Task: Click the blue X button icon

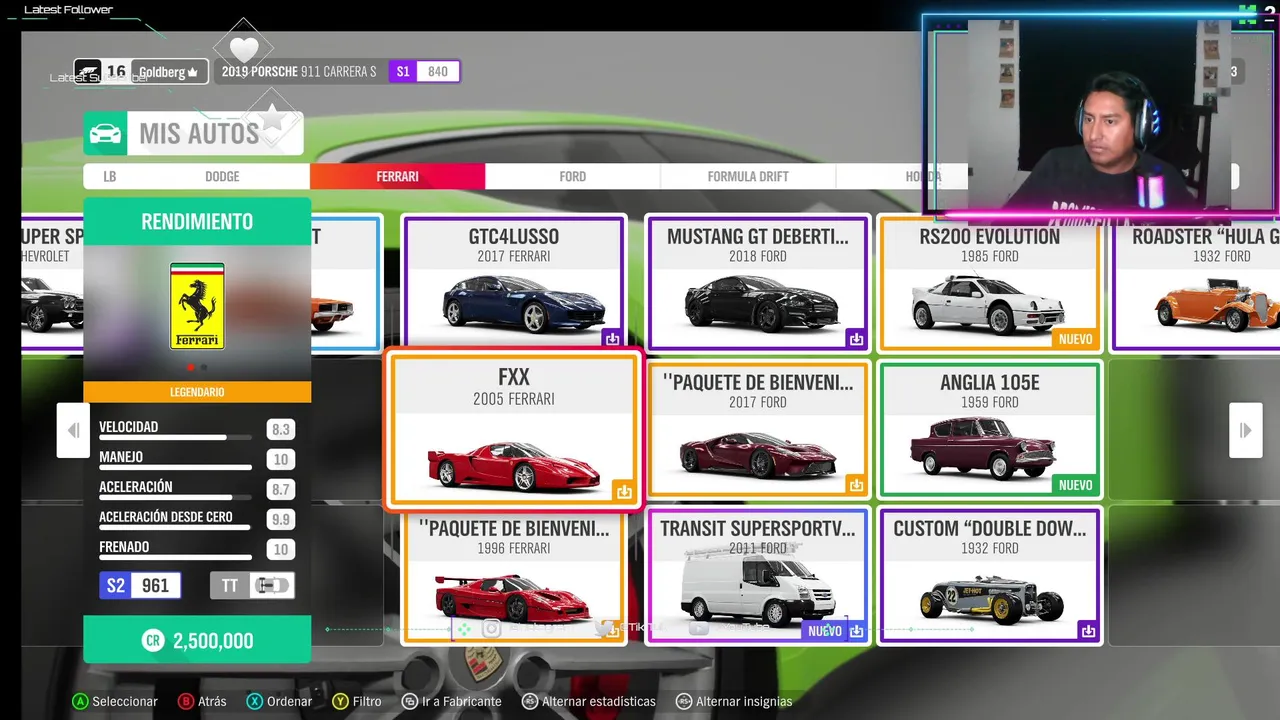Action: click(255, 701)
